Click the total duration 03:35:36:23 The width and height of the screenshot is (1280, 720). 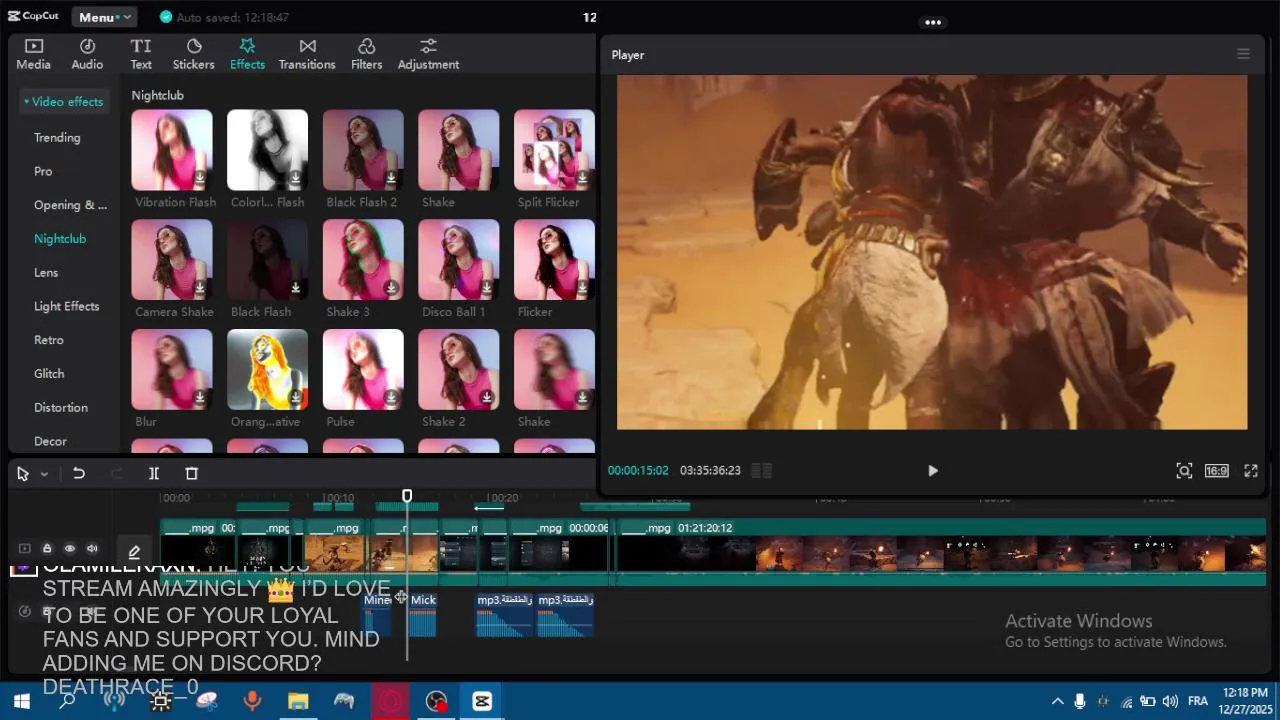pos(710,471)
